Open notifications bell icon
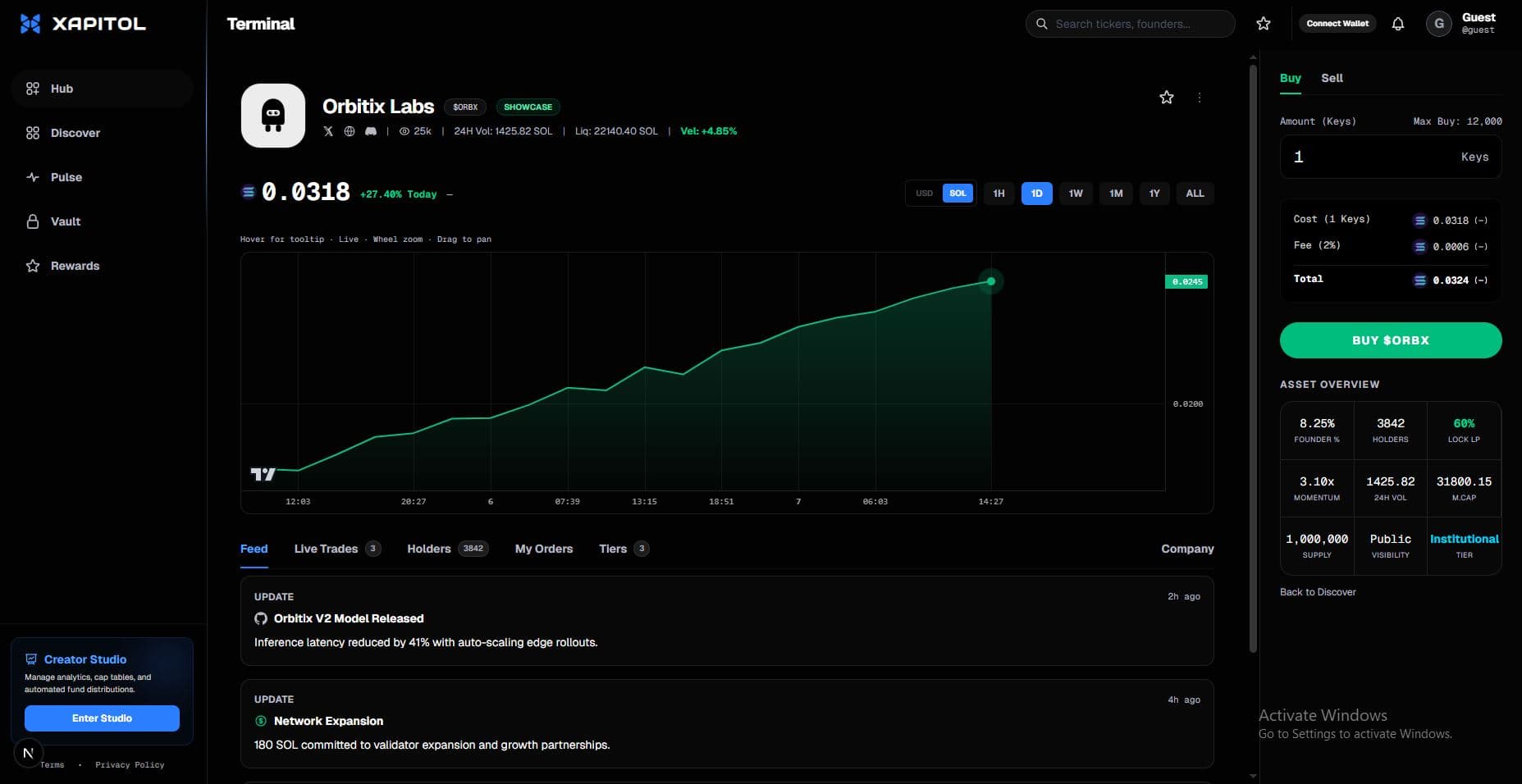This screenshot has height=784, width=1522. click(x=1398, y=24)
